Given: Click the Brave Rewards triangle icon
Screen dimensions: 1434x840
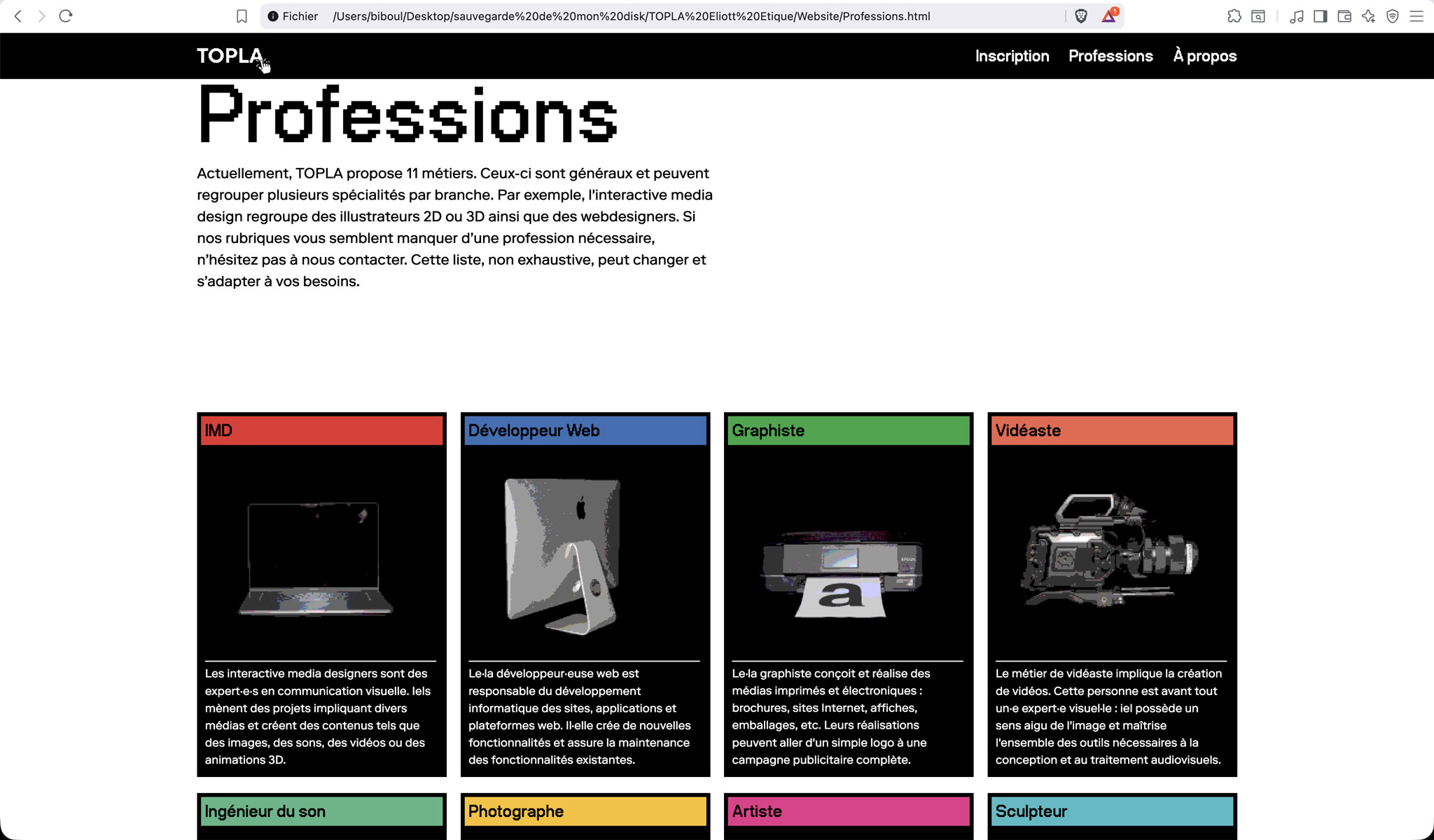Looking at the screenshot, I should pyautogui.click(x=1109, y=16).
